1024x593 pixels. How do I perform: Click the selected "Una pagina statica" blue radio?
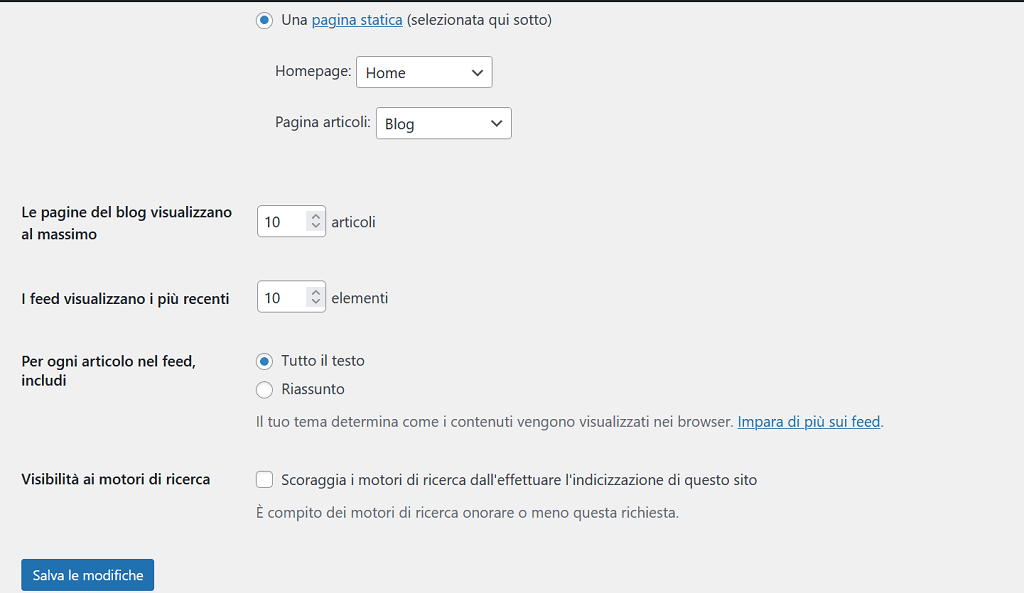264,20
